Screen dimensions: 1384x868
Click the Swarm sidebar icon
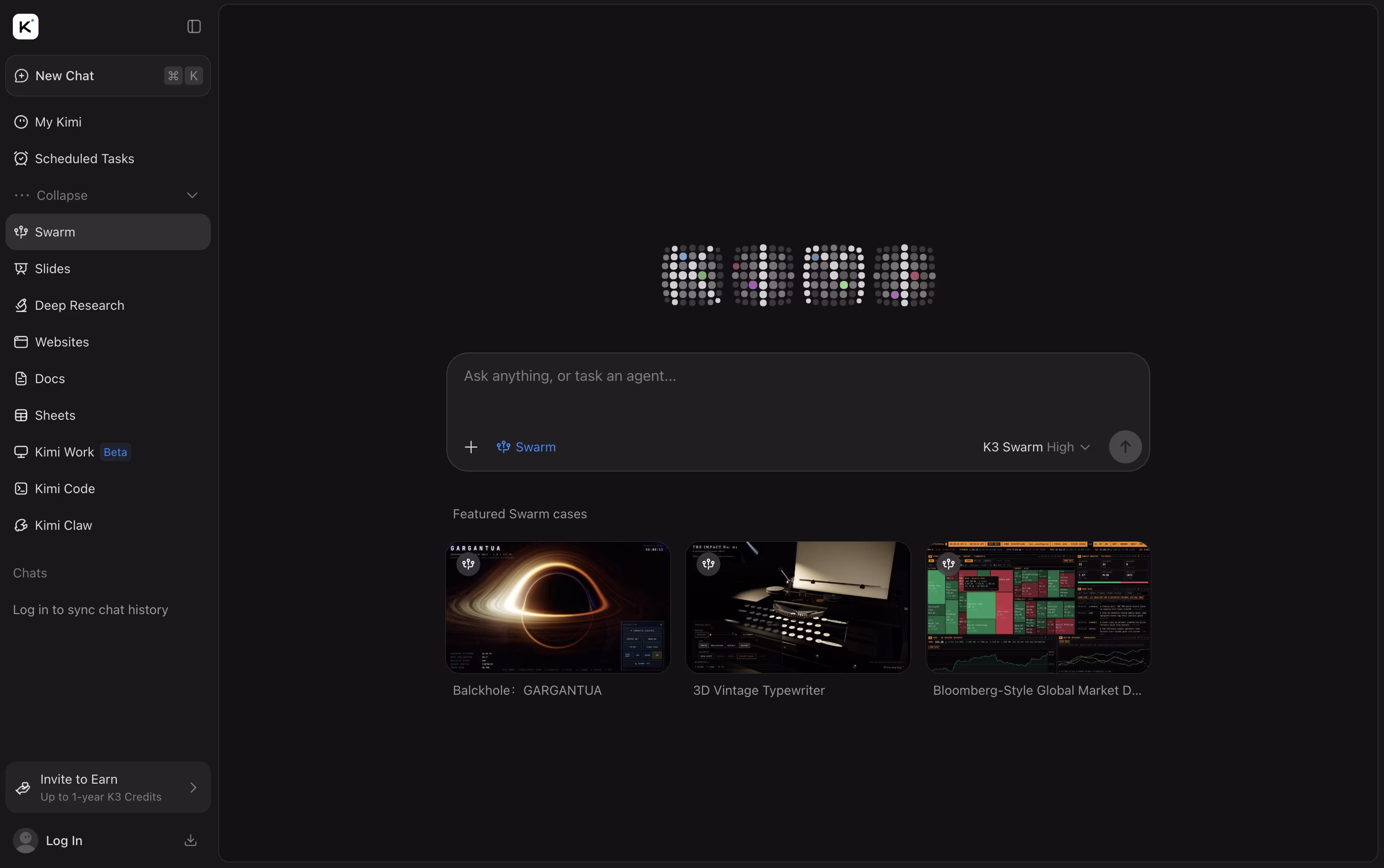pyautogui.click(x=21, y=232)
